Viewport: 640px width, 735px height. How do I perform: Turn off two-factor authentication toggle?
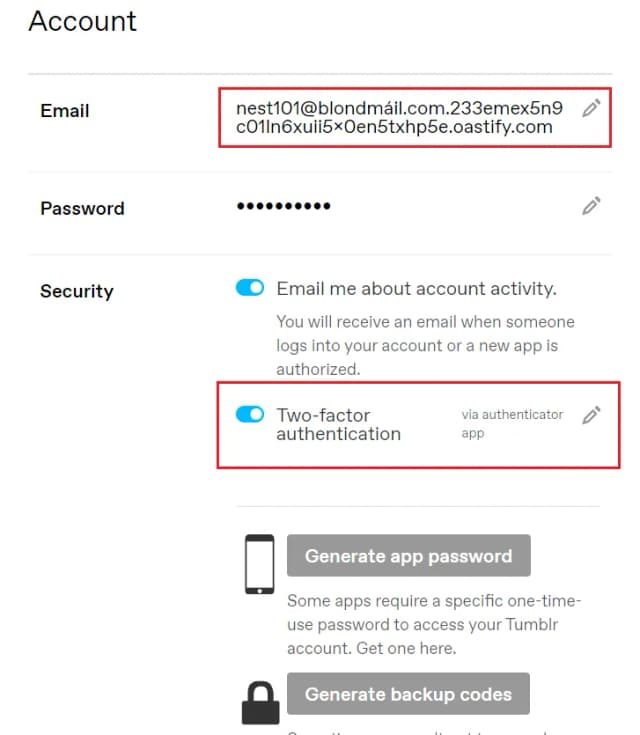(250, 414)
